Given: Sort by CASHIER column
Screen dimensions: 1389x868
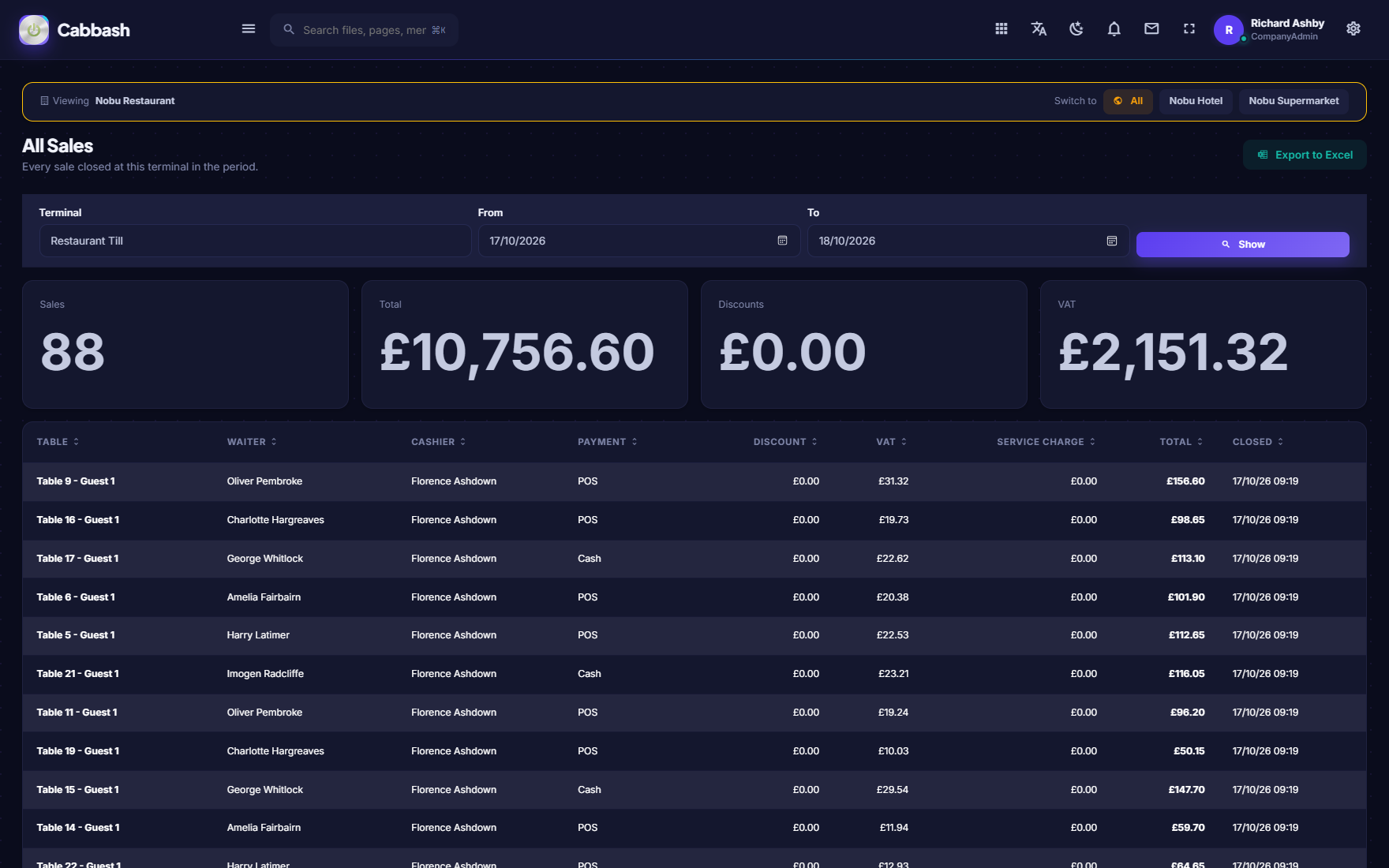Looking at the screenshot, I should point(438,442).
